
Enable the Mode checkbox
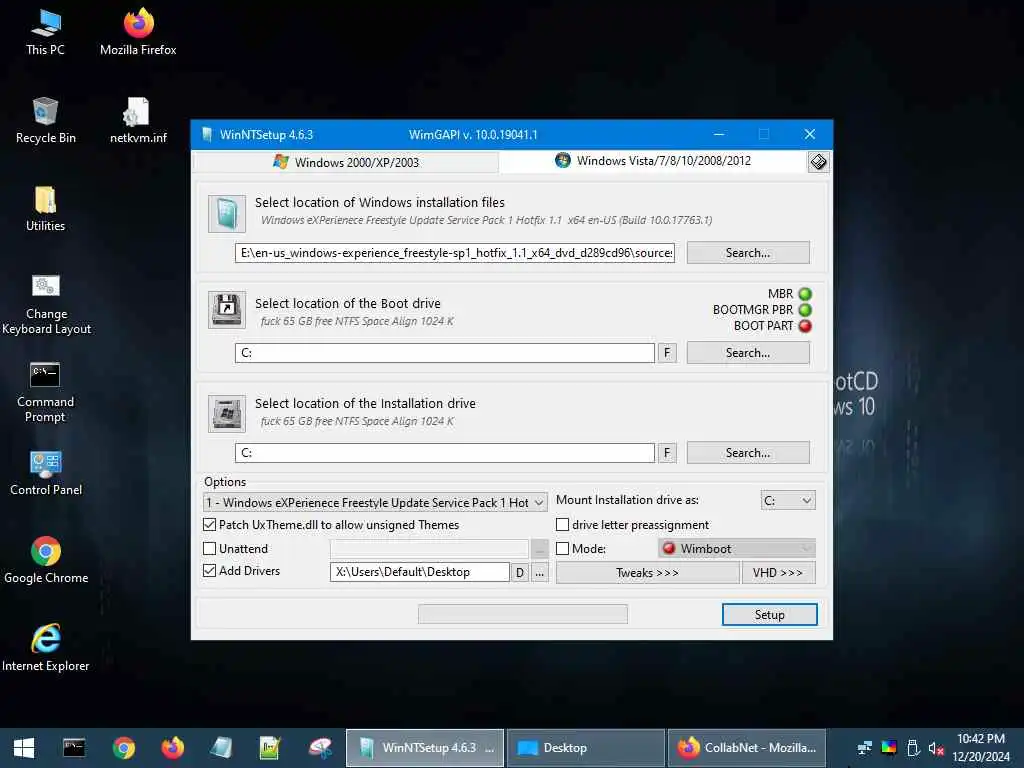pos(562,549)
